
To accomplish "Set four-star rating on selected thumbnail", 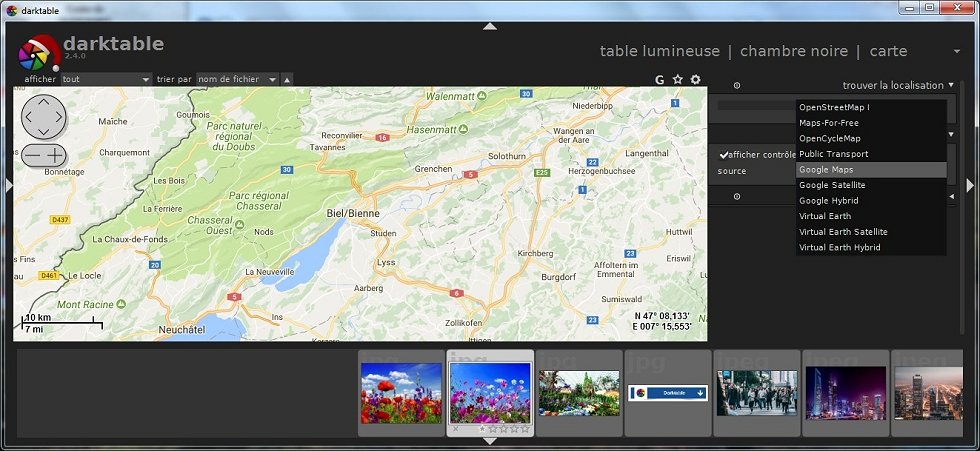I will [514, 429].
